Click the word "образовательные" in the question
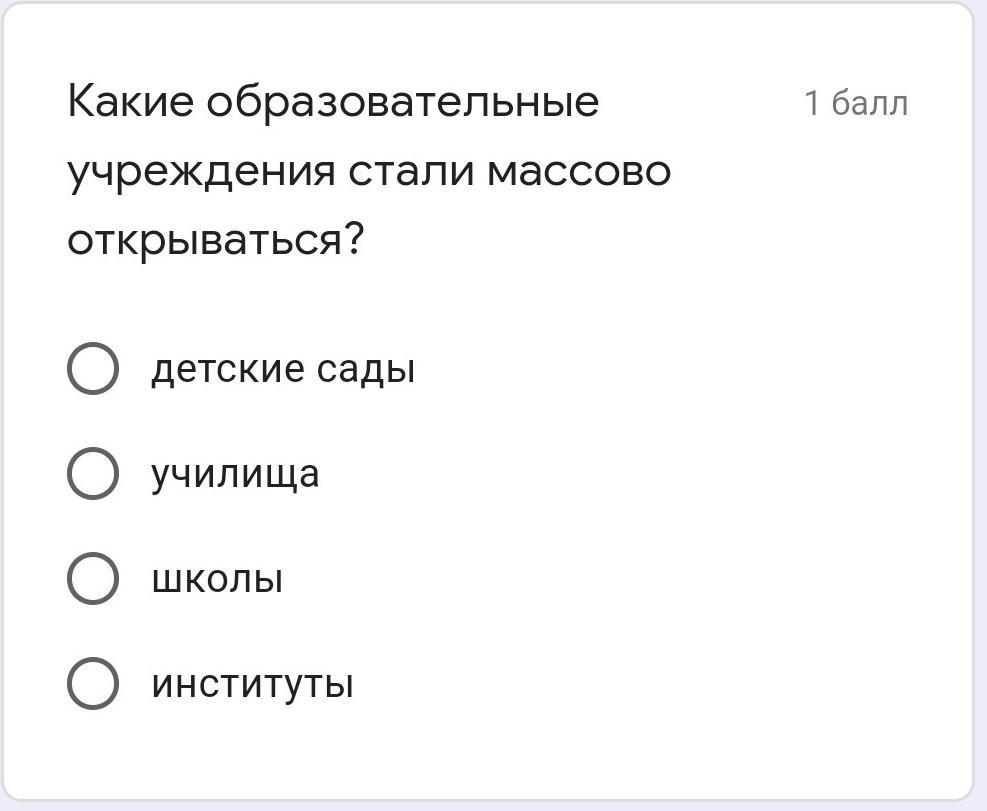Screen dimensions: 987x811 click(x=403, y=102)
